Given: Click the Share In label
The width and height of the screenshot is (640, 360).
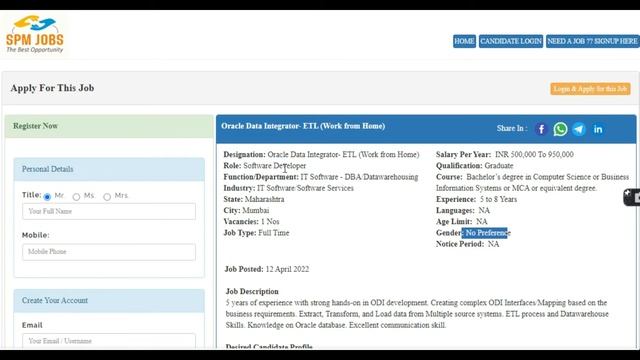Looking at the screenshot, I should 512,128.
